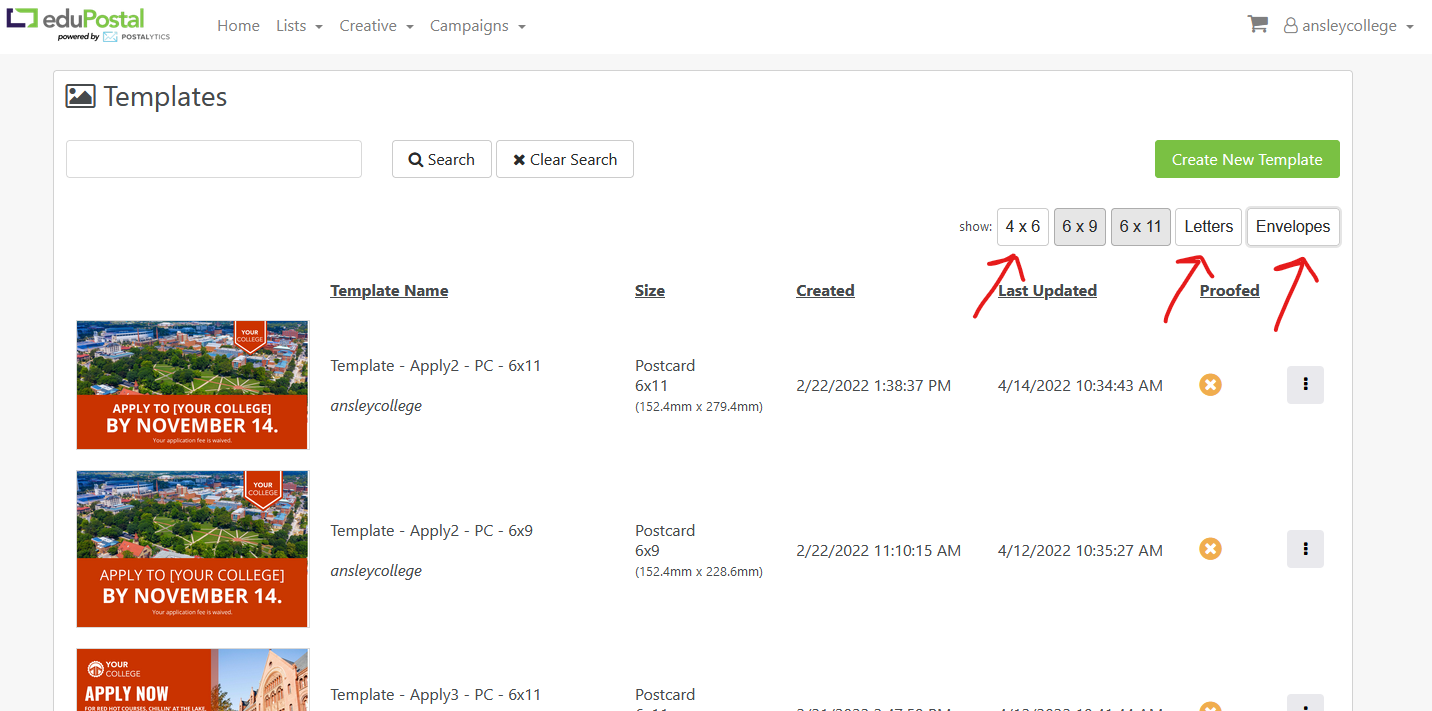Click the eduPostal logo
1432x711 pixels.
pyautogui.click(x=88, y=25)
